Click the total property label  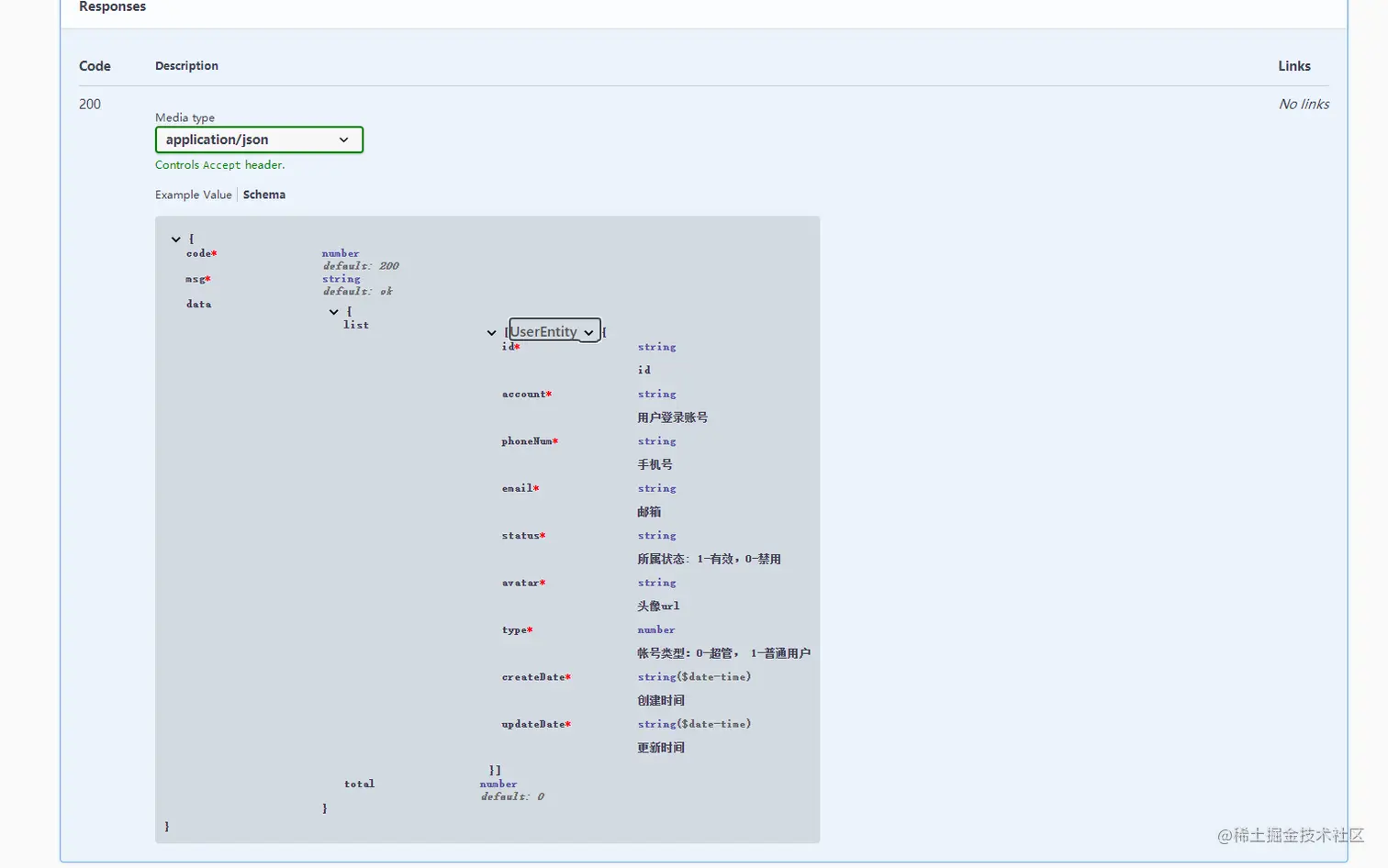(x=358, y=784)
